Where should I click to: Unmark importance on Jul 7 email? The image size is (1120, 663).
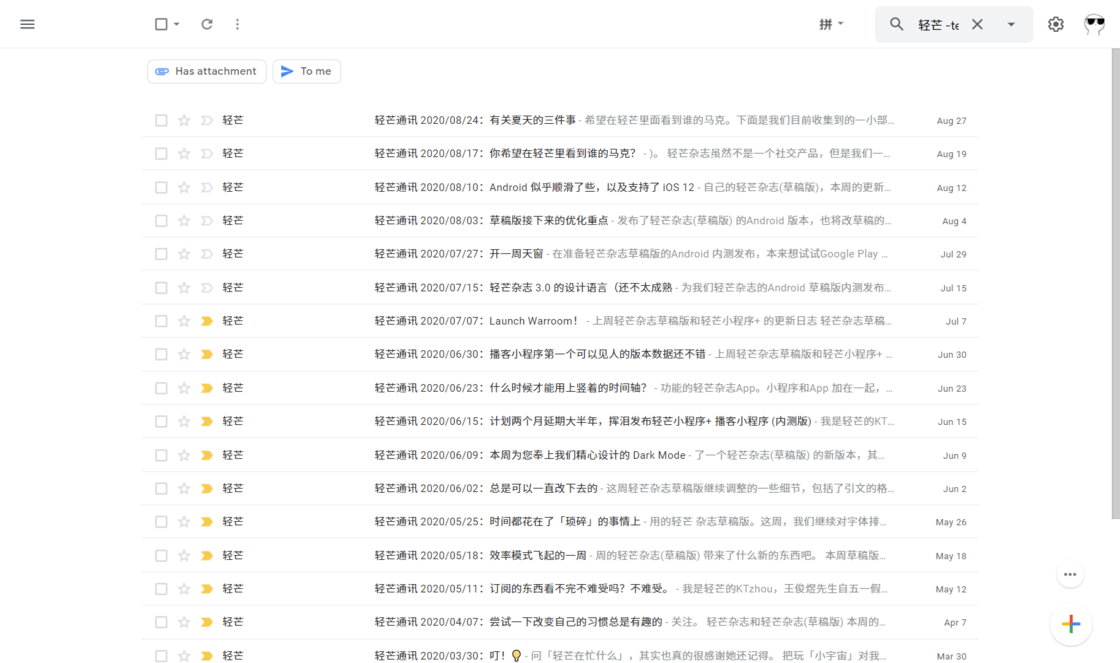point(207,321)
